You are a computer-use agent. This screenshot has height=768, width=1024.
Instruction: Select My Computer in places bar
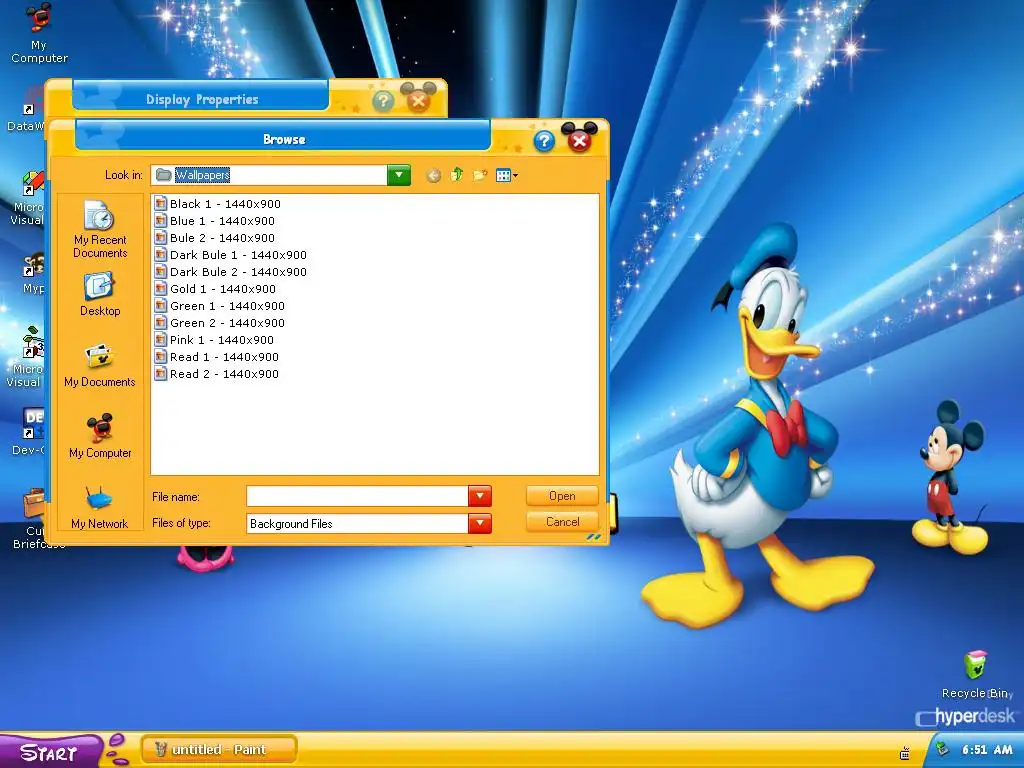(100, 436)
